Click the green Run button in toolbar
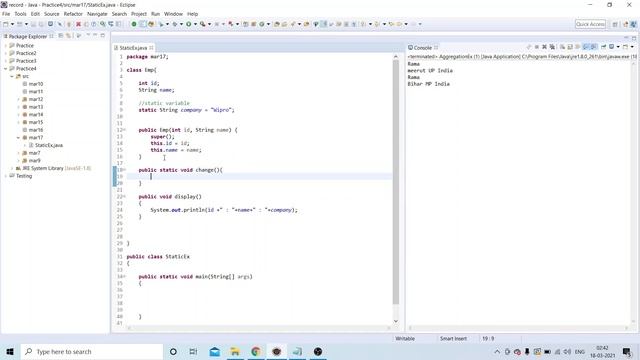 [x=189, y=24]
